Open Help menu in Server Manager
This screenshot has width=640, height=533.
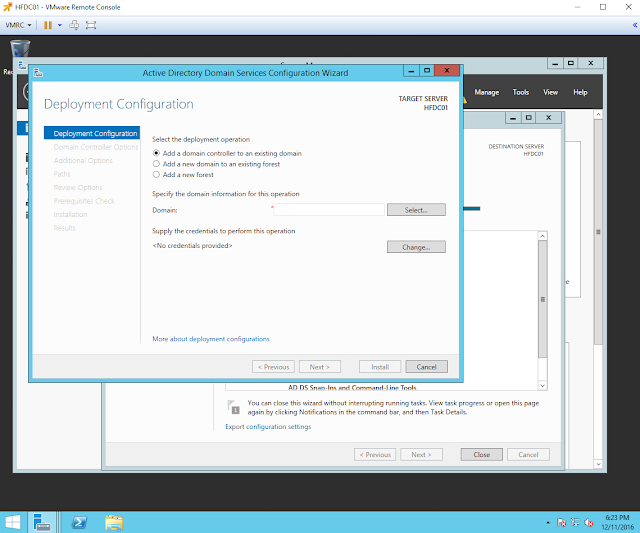[x=580, y=92]
